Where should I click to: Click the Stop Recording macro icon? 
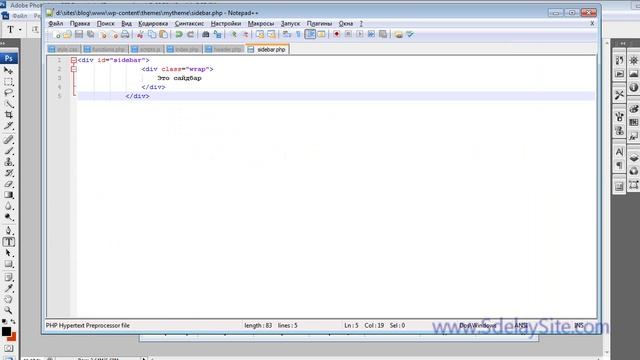click(x=348, y=35)
